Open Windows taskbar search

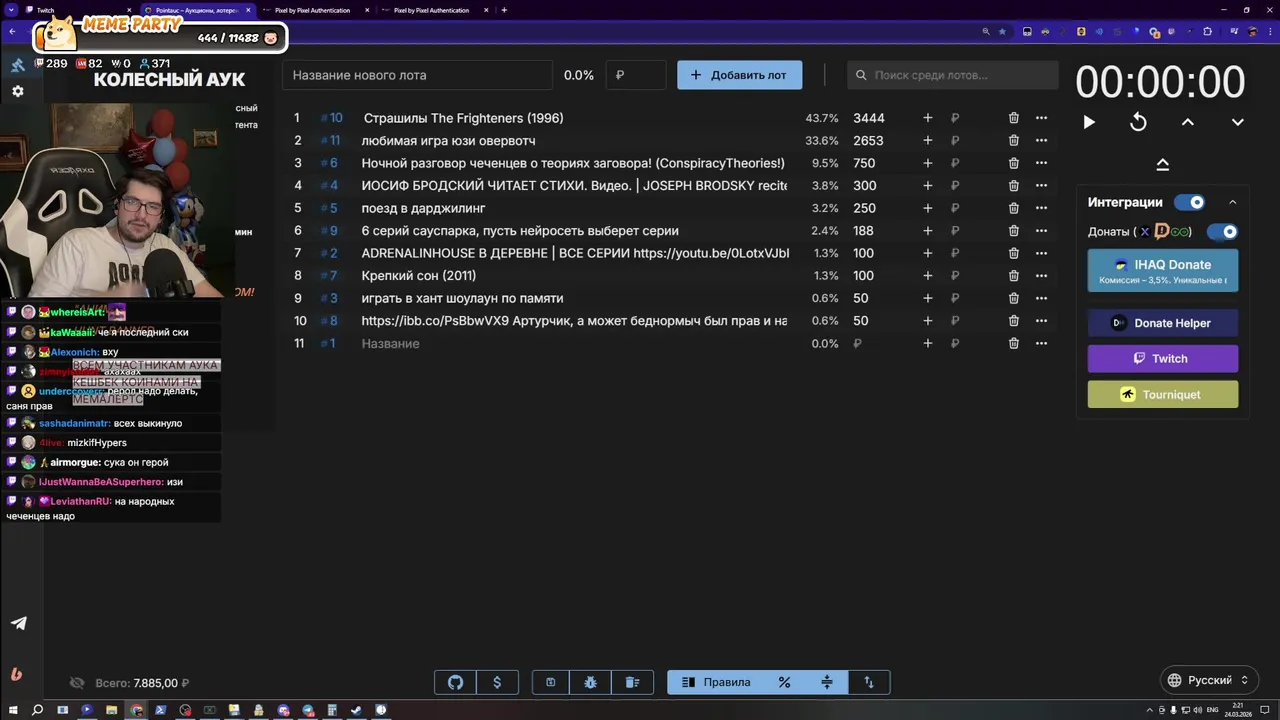tap(37, 710)
